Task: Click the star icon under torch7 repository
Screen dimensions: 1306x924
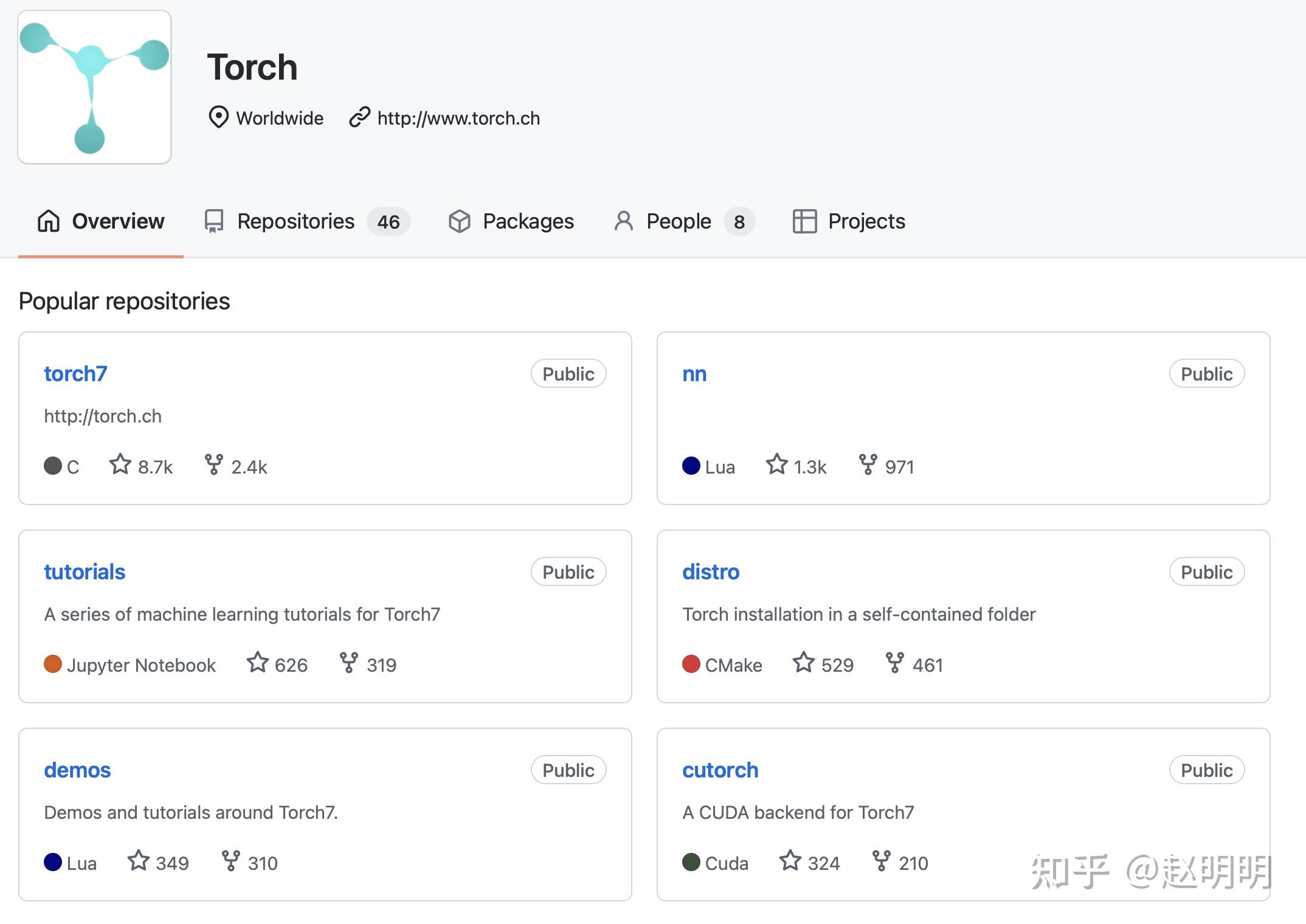Action: point(120,465)
